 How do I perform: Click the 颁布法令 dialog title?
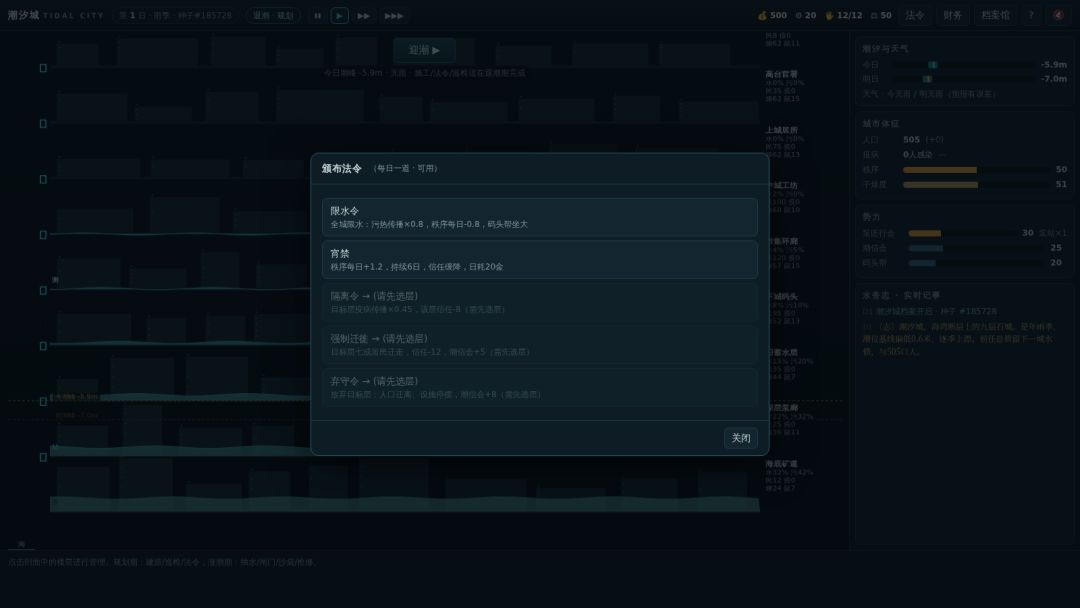(x=342, y=169)
